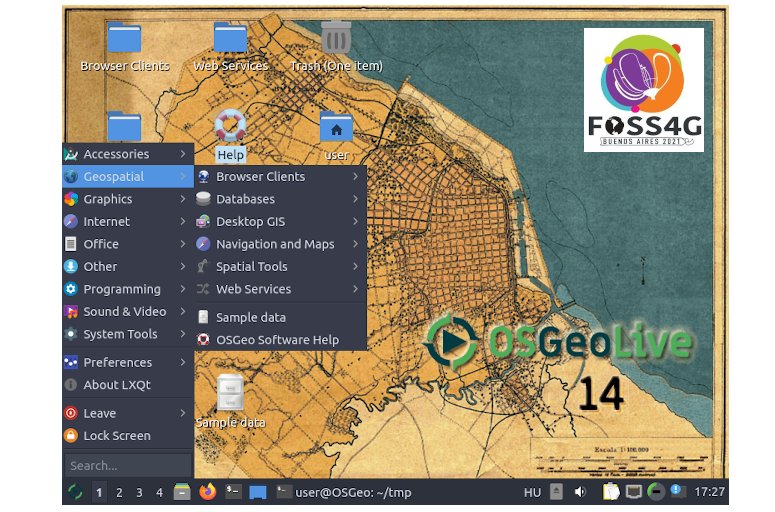Open the System Tools menu category

point(128,334)
